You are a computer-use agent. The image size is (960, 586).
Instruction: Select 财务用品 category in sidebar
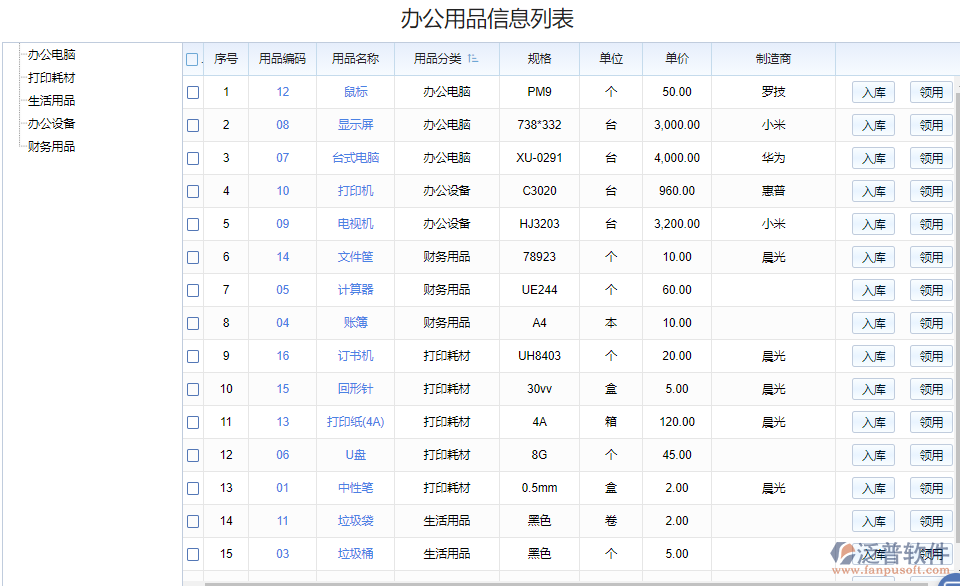52,145
